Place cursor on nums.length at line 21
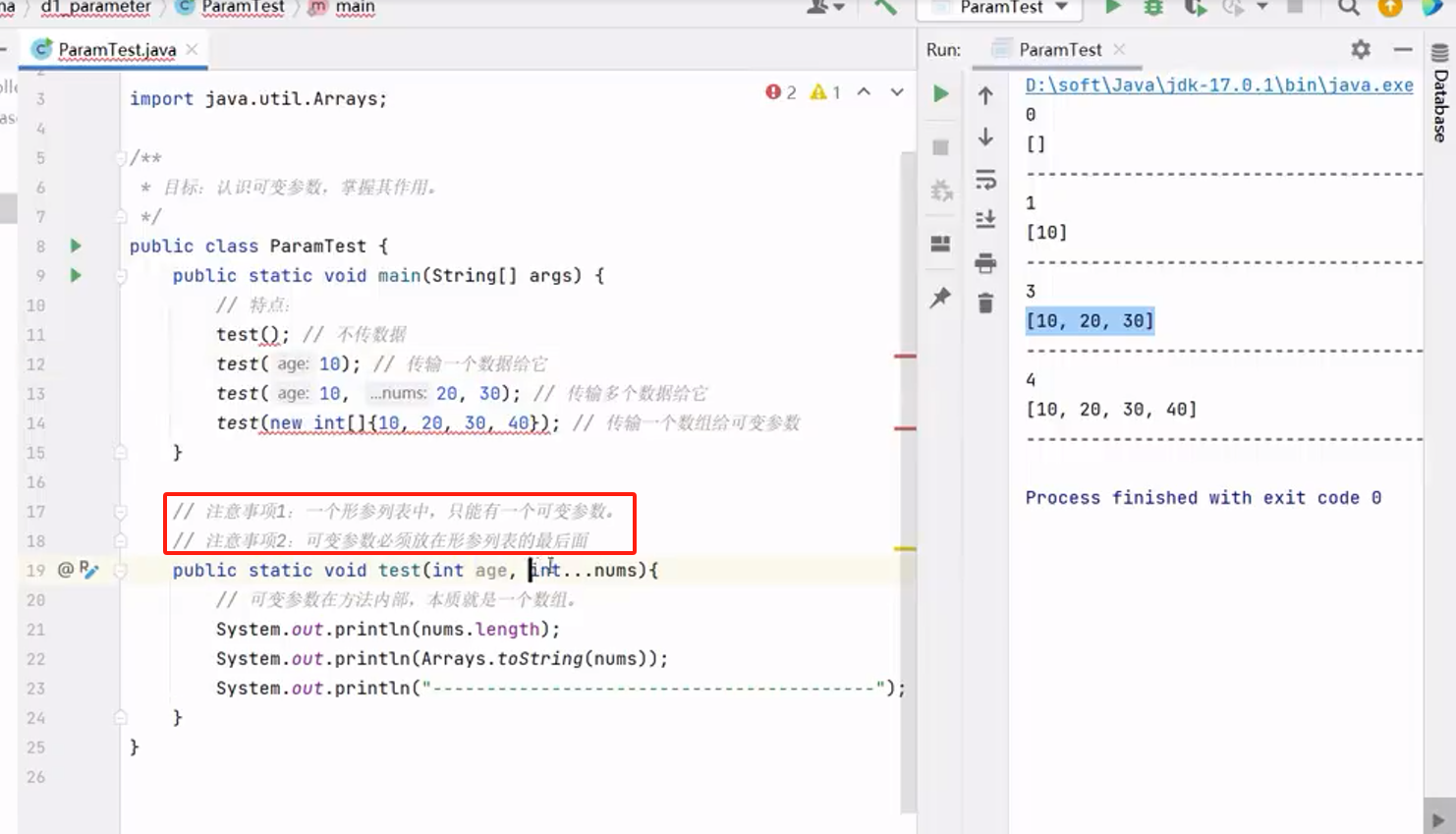Screen dimensions: 1456x834 click(x=480, y=629)
